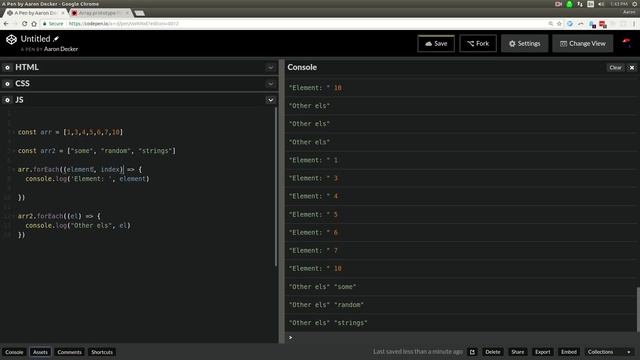
Task: Open the volume indicator
Action: click(x=601, y=4)
